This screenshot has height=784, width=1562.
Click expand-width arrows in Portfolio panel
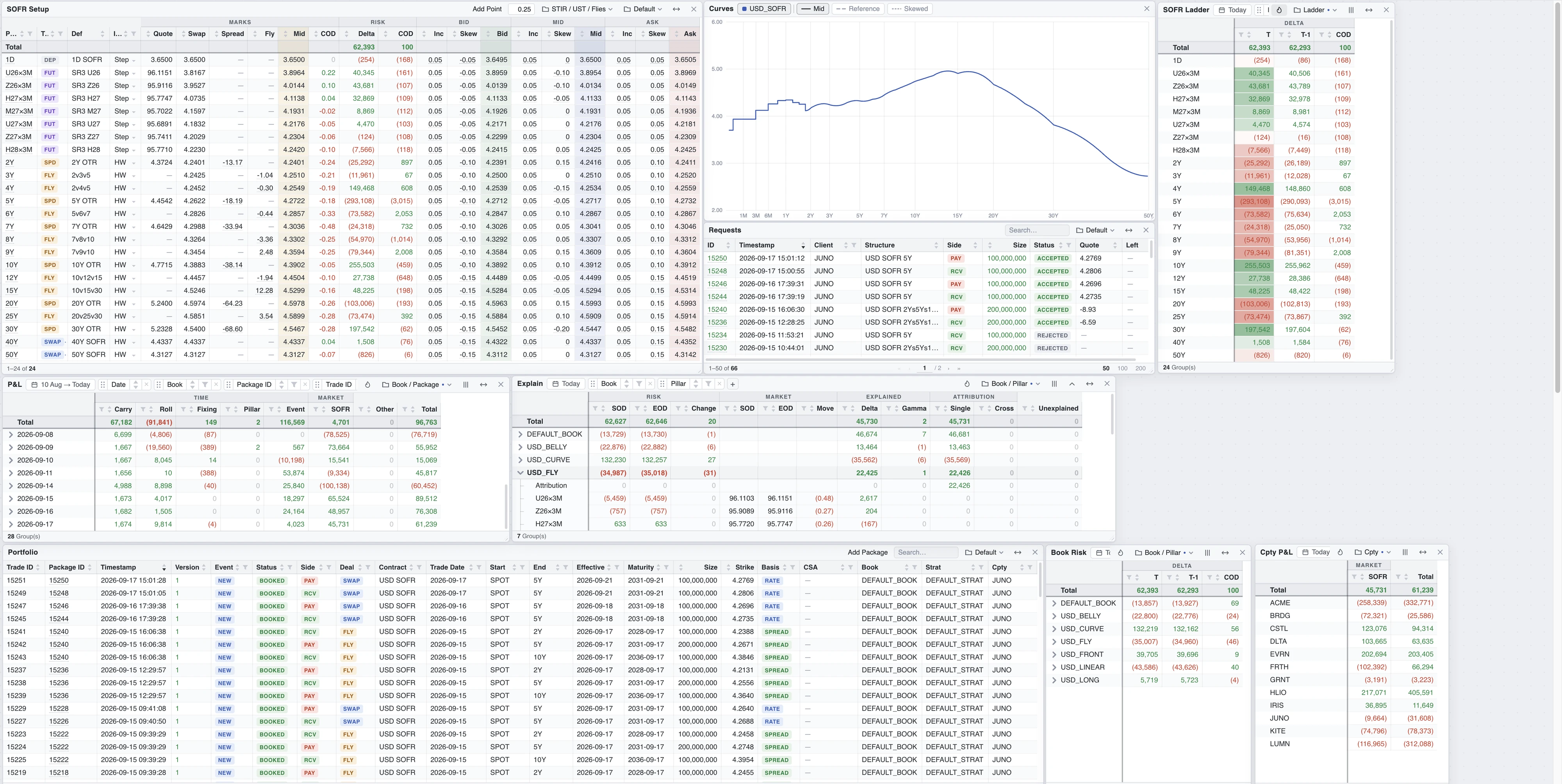(1018, 552)
